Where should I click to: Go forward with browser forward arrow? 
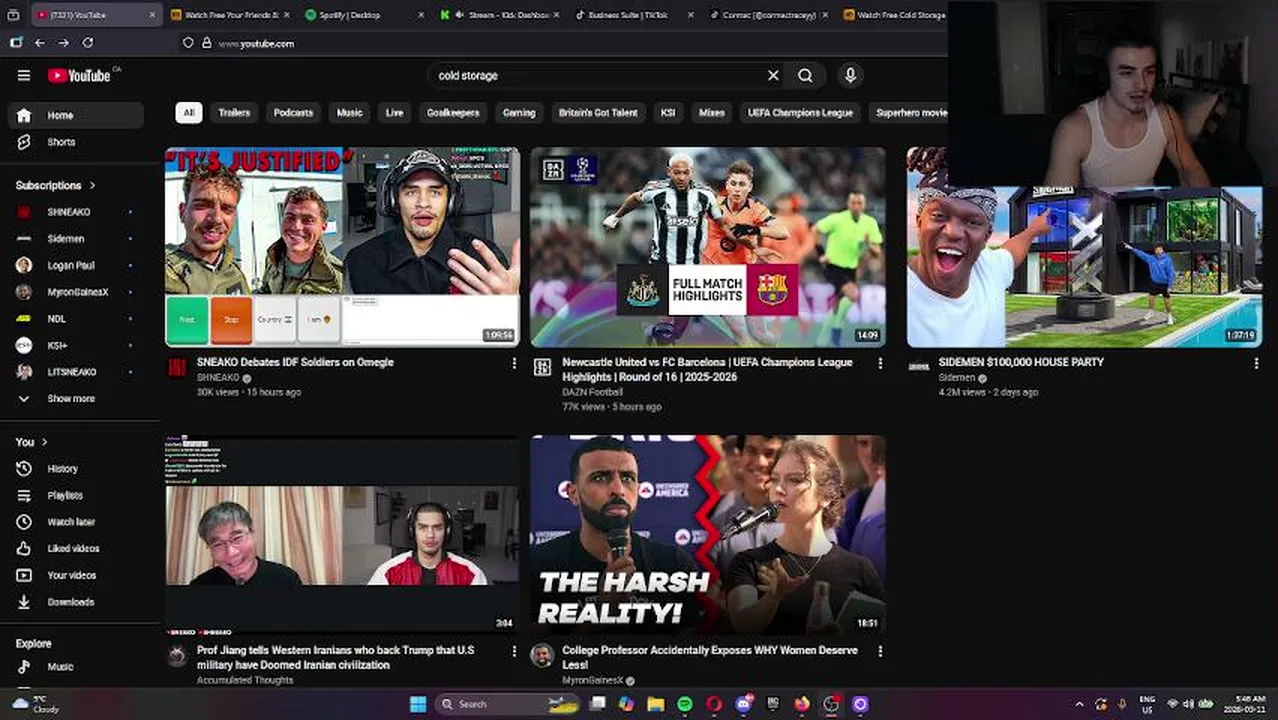coord(63,43)
